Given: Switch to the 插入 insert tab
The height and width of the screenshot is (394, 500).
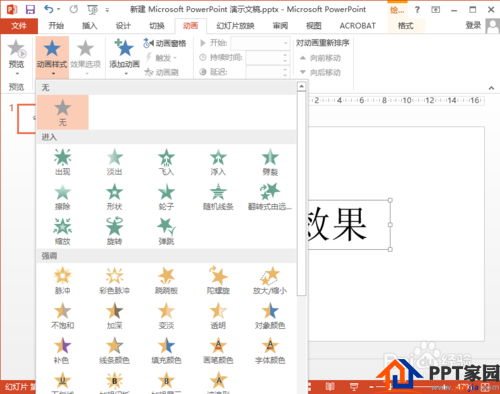Looking at the screenshot, I should (89, 26).
